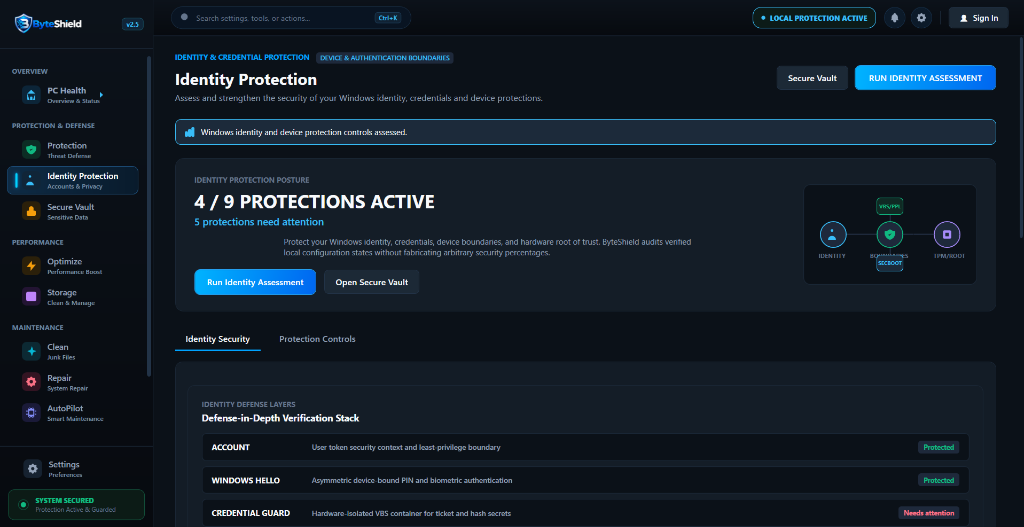Viewport: 1024px width, 527px height.
Task: Click the bar chart icon in status banner
Action: coord(189,132)
